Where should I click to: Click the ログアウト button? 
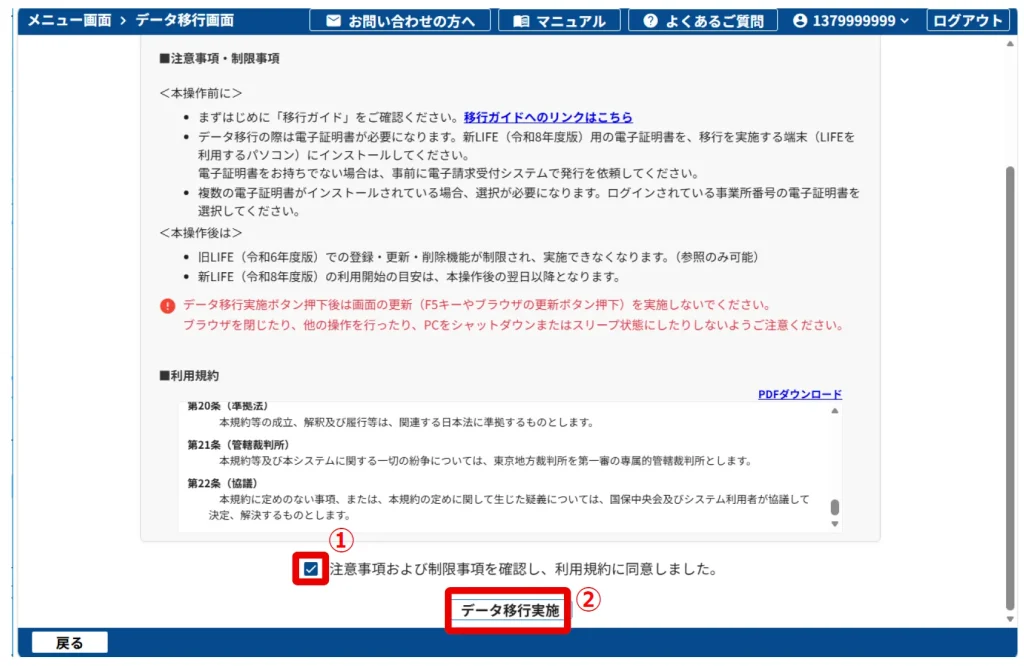tap(967, 21)
